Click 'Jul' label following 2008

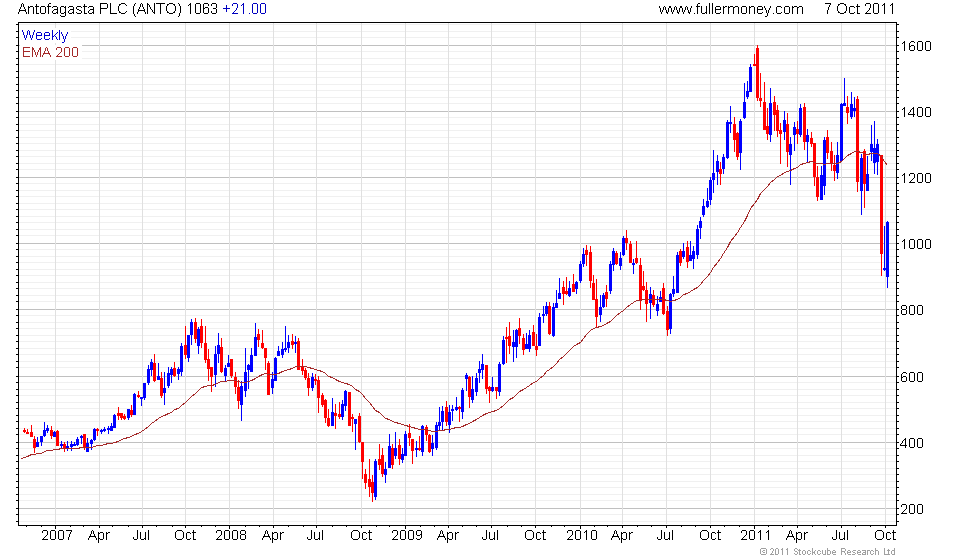point(315,536)
